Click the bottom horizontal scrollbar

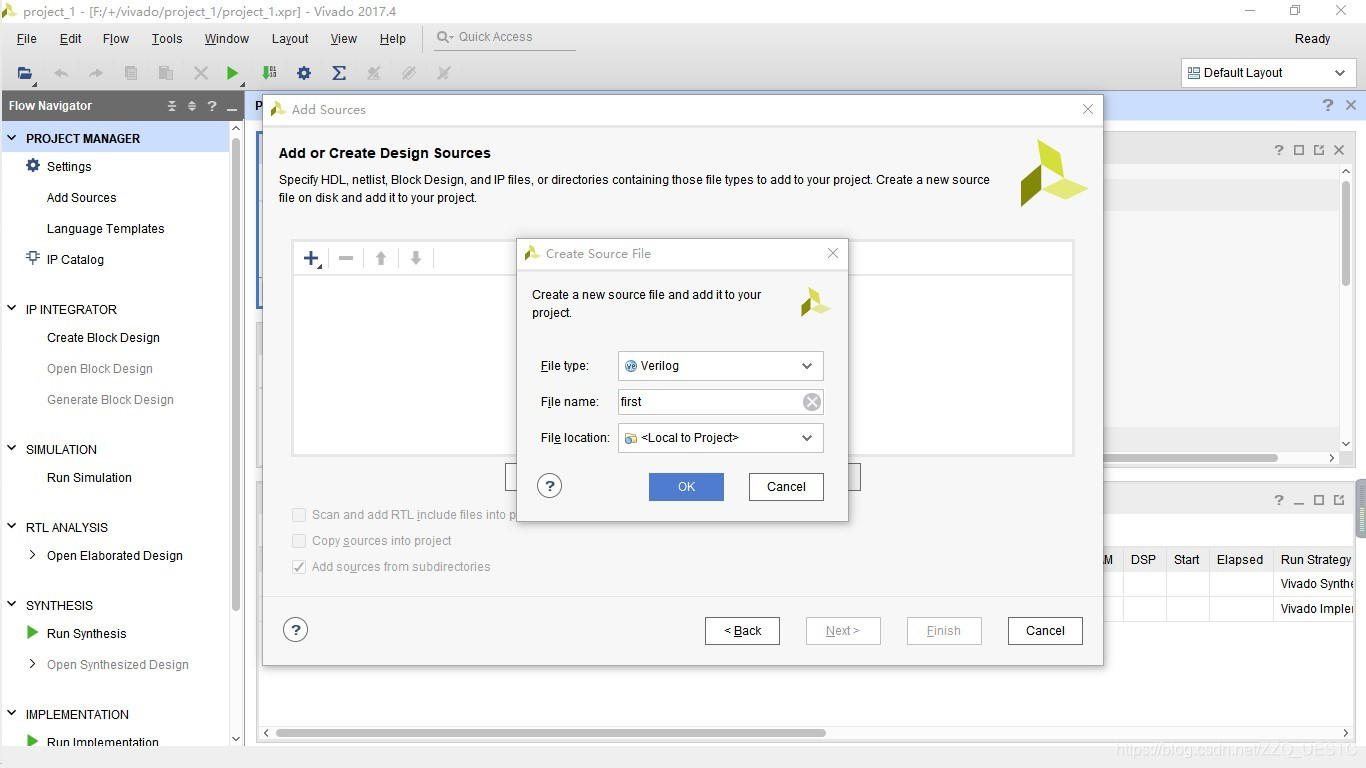pos(550,733)
